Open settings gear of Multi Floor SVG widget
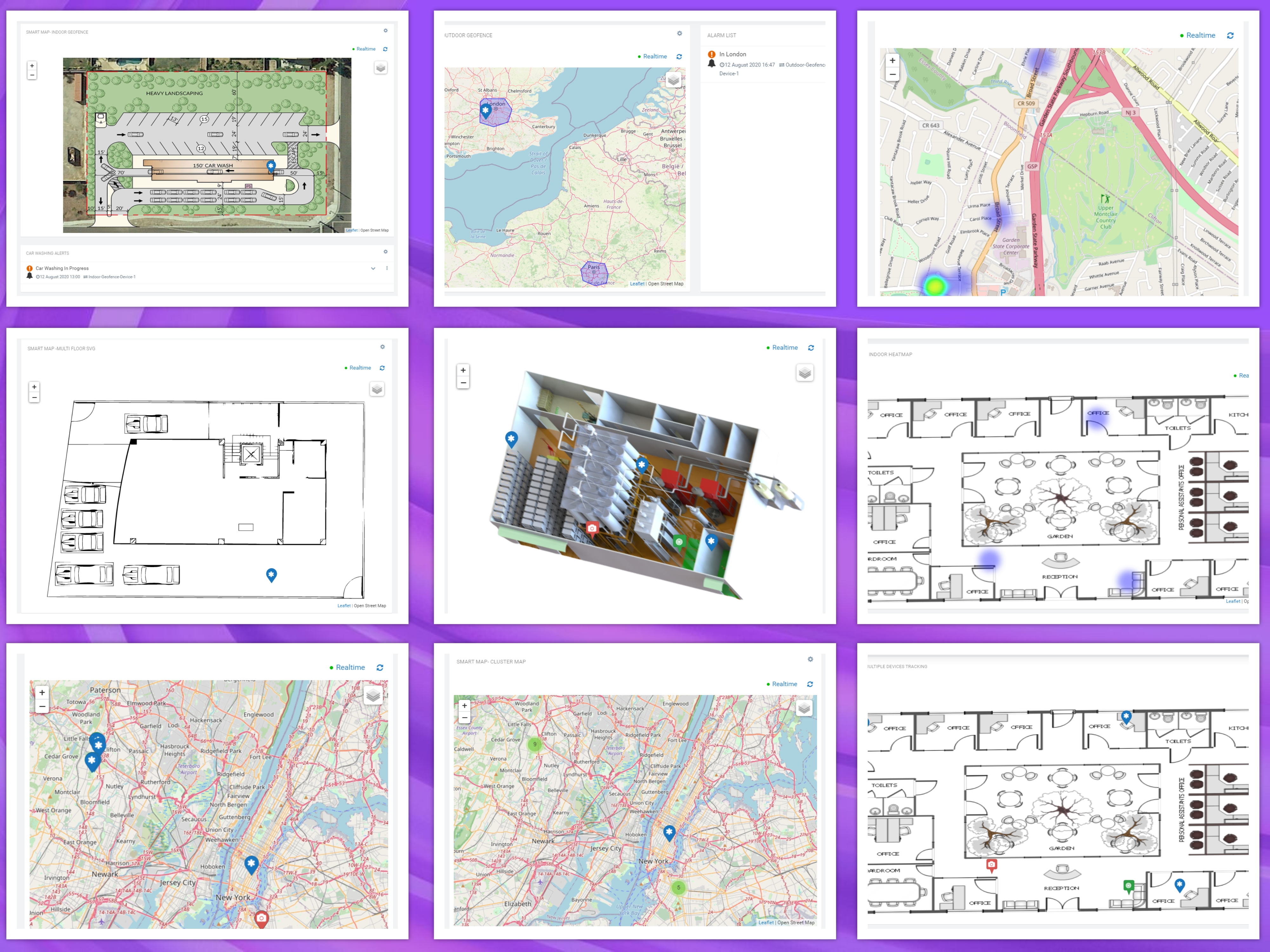 pyautogui.click(x=382, y=347)
